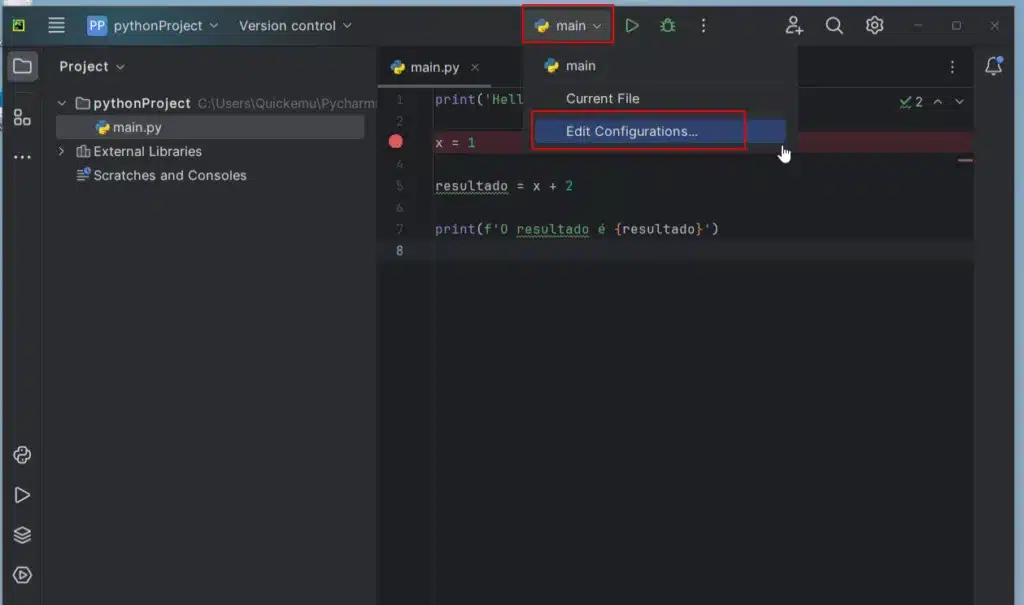Collapse the pythonProject tree node
This screenshot has width=1024, height=605.
coord(62,103)
